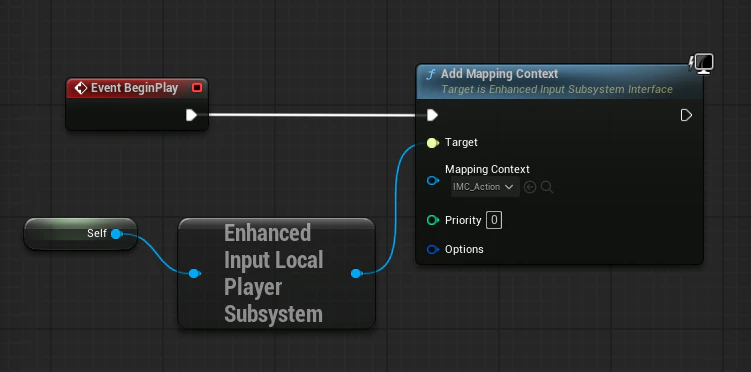Click the Options input pin
This screenshot has width=751, height=372.
(x=433, y=249)
